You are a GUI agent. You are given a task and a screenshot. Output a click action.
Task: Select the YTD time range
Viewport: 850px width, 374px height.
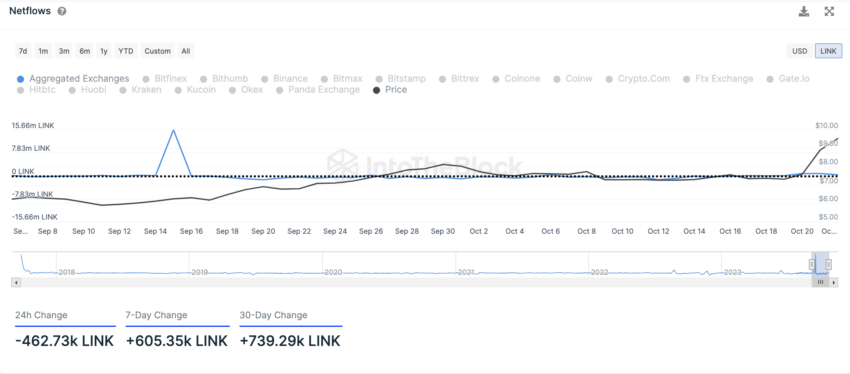pyautogui.click(x=126, y=51)
